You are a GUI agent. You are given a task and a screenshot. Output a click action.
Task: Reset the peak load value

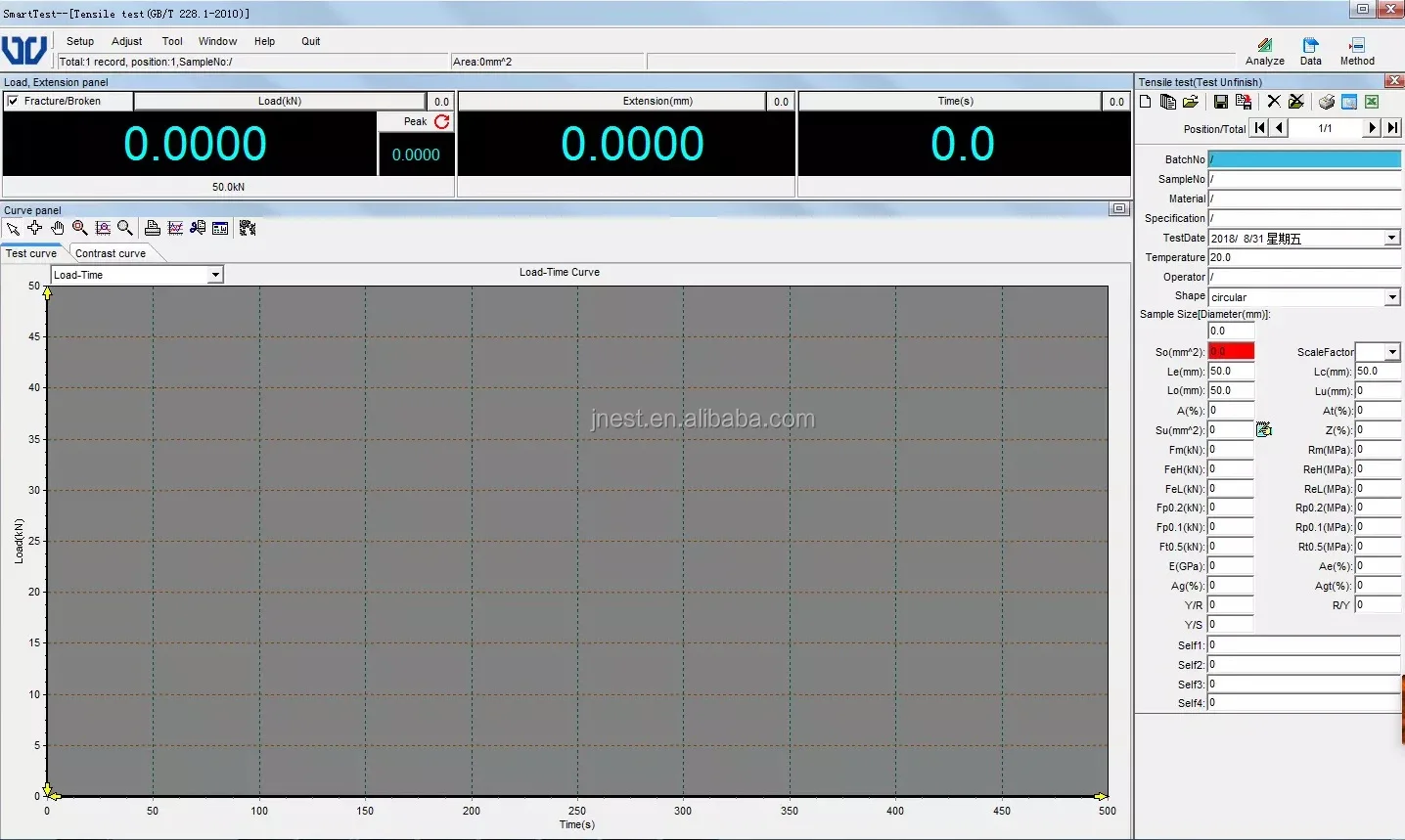click(442, 121)
